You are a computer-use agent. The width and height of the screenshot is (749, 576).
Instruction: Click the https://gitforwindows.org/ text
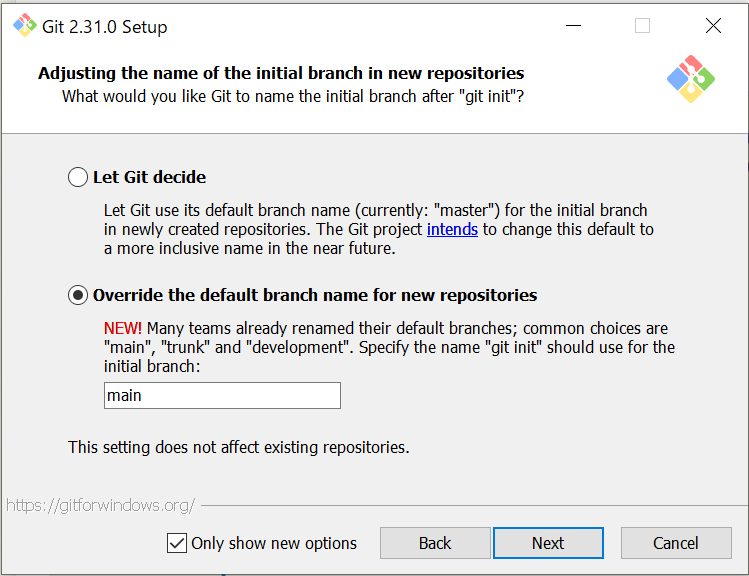tap(101, 505)
